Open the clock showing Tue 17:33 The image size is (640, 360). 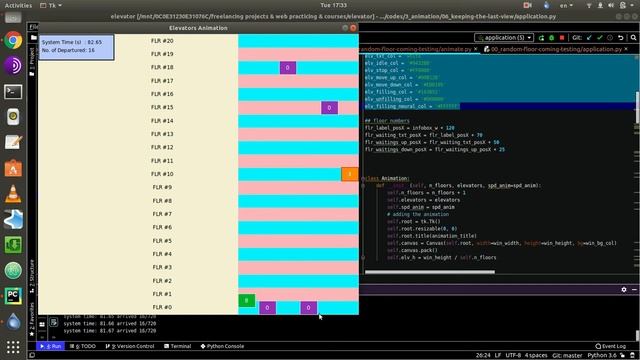click(333, 5)
